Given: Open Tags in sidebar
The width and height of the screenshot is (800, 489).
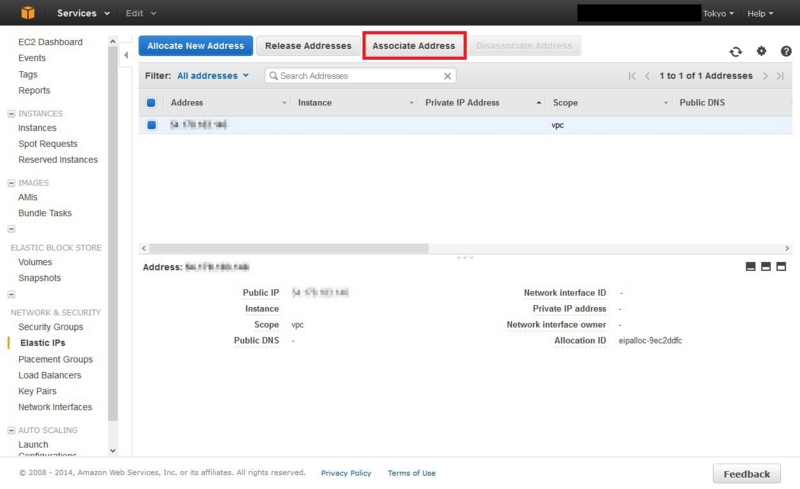Looking at the screenshot, I should 28,74.
